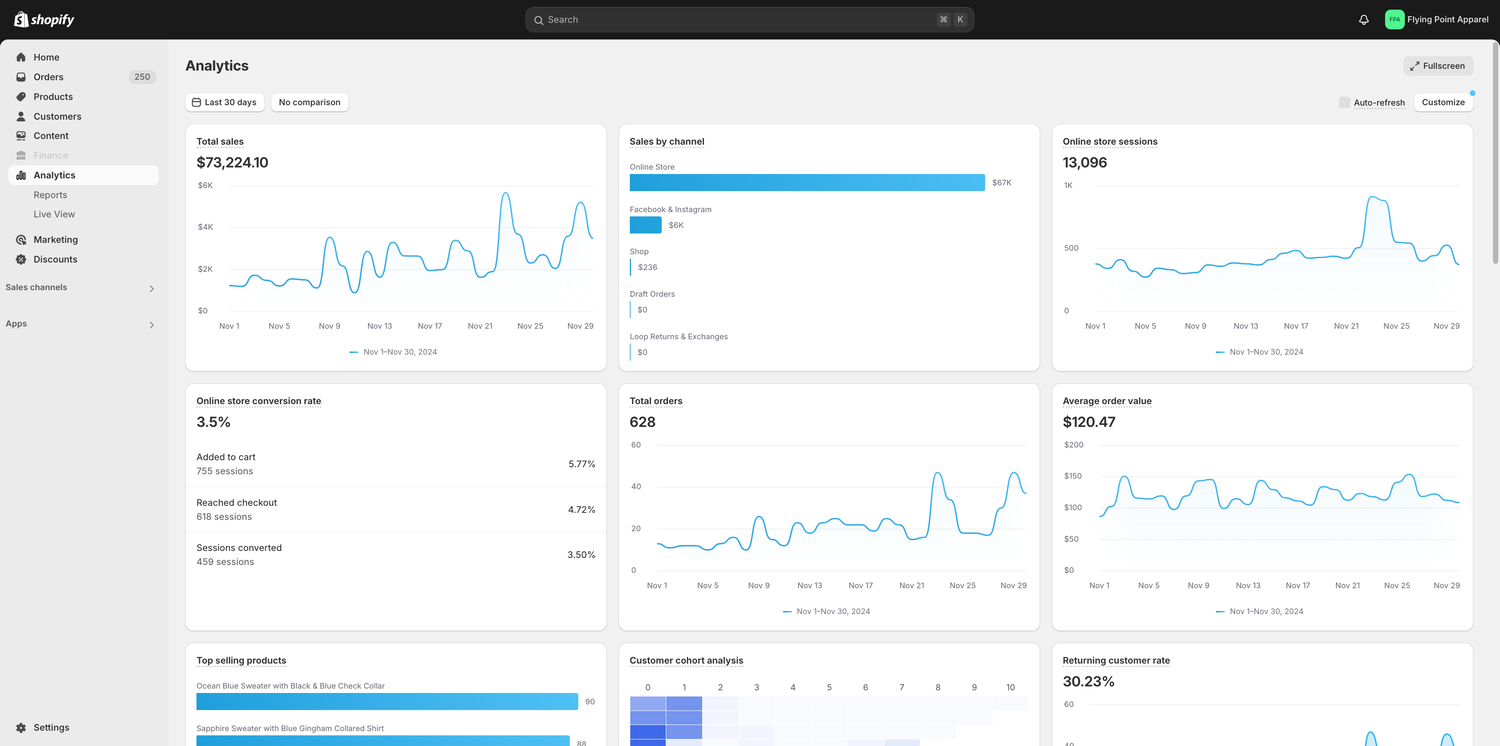The image size is (1500, 746).
Task: Enable the Auto-refresh checkbox
Action: coord(1344,102)
